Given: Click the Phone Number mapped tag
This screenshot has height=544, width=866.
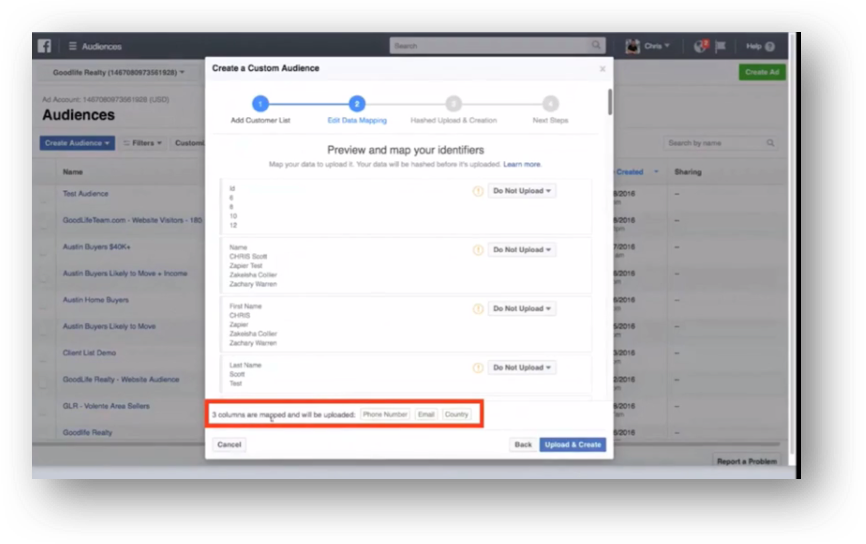Looking at the screenshot, I should point(385,414).
